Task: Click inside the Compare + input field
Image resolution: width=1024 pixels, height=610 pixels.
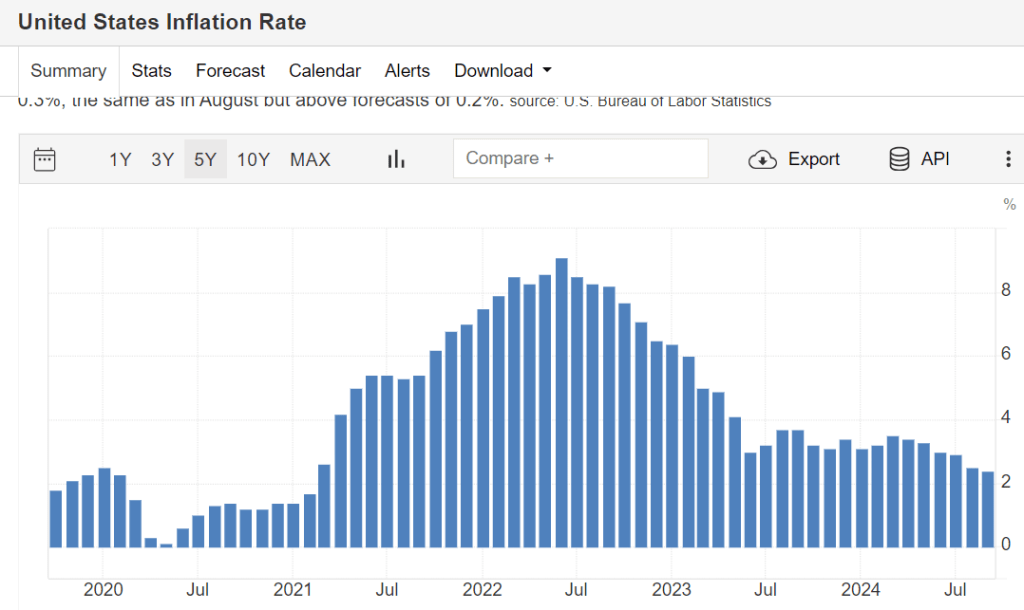Action: click(x=580, y=159)
